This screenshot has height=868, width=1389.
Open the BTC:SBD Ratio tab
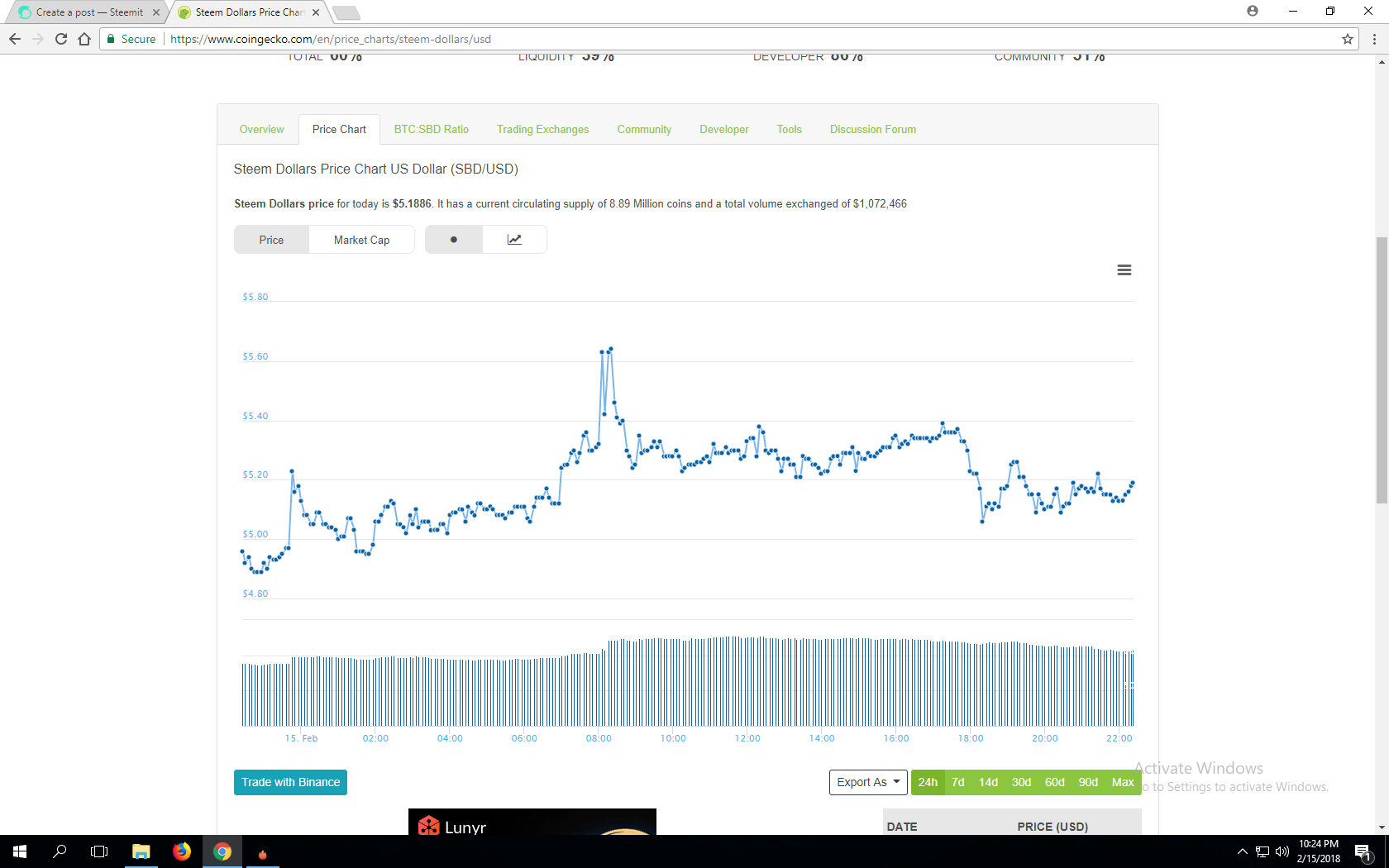tap(431, 129)
